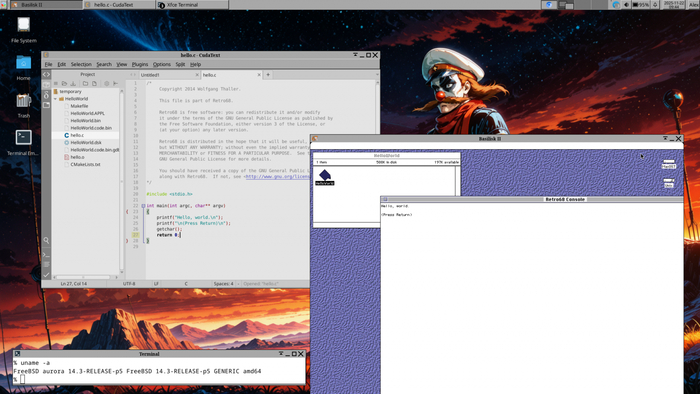Image resolution: width=700 pixels, height=394 pixels.
Task: Follow the gnu.org licenses link in editor
Action: (277, 177)
